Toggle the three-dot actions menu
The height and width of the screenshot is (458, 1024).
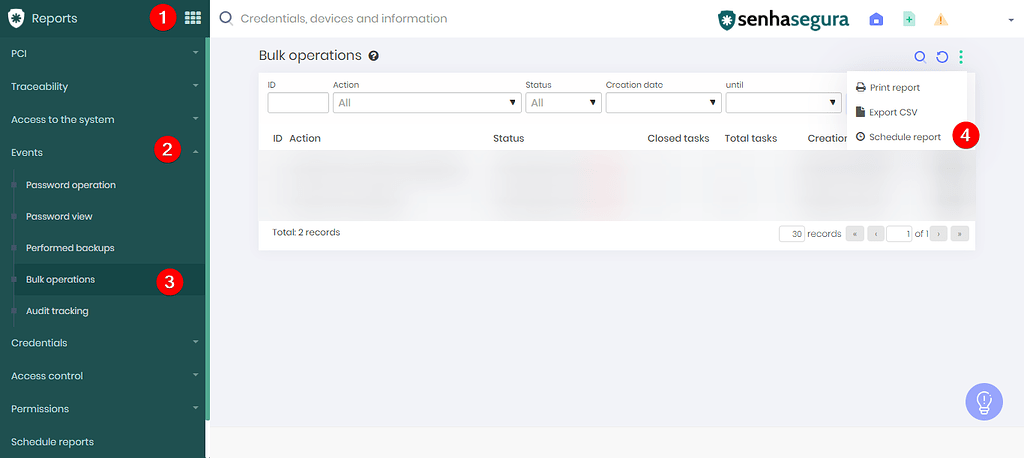coord(961,57)
